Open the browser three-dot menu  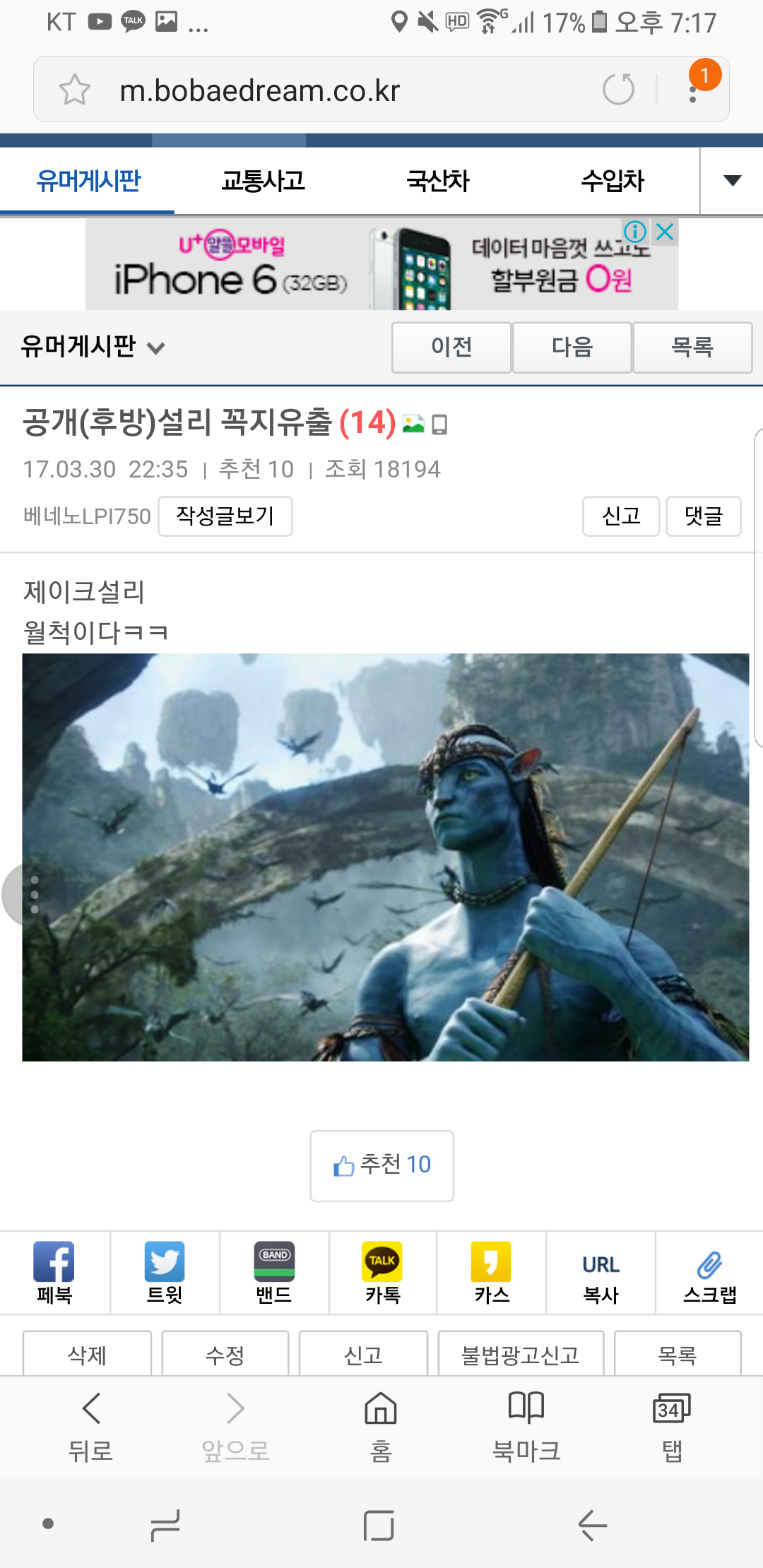[693, 90]
